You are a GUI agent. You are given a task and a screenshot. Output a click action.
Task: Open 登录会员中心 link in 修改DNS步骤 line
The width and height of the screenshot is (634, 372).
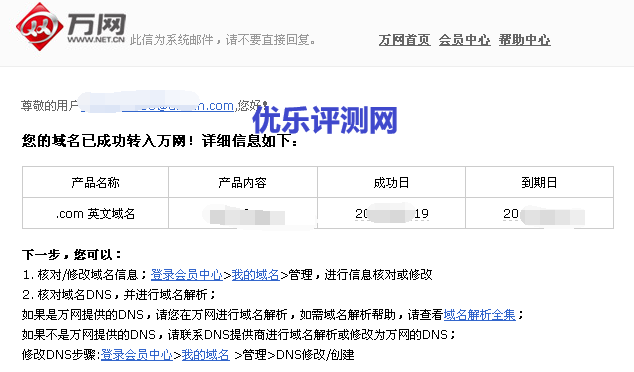(137, 355)
